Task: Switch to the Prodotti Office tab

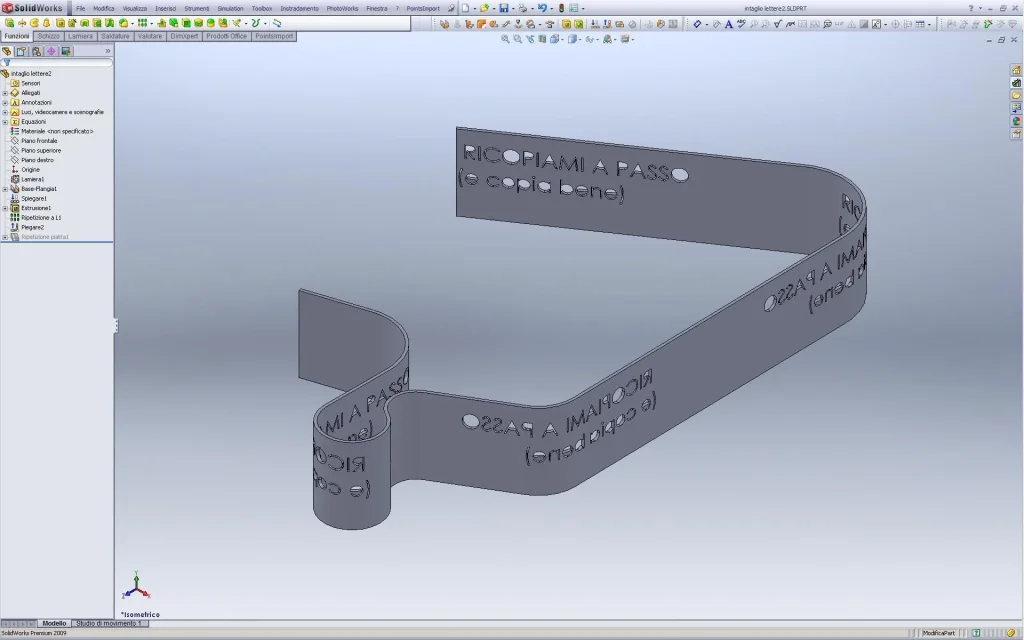Action: tap(227, 36)
